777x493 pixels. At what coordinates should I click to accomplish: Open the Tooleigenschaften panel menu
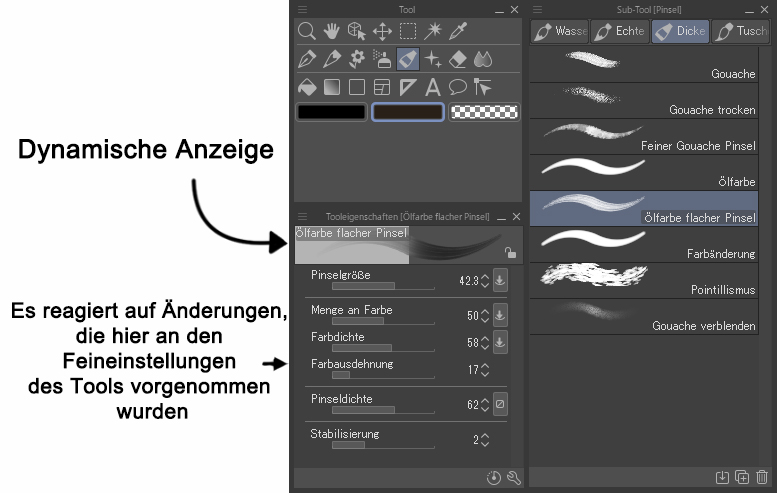tap(300, 216)
